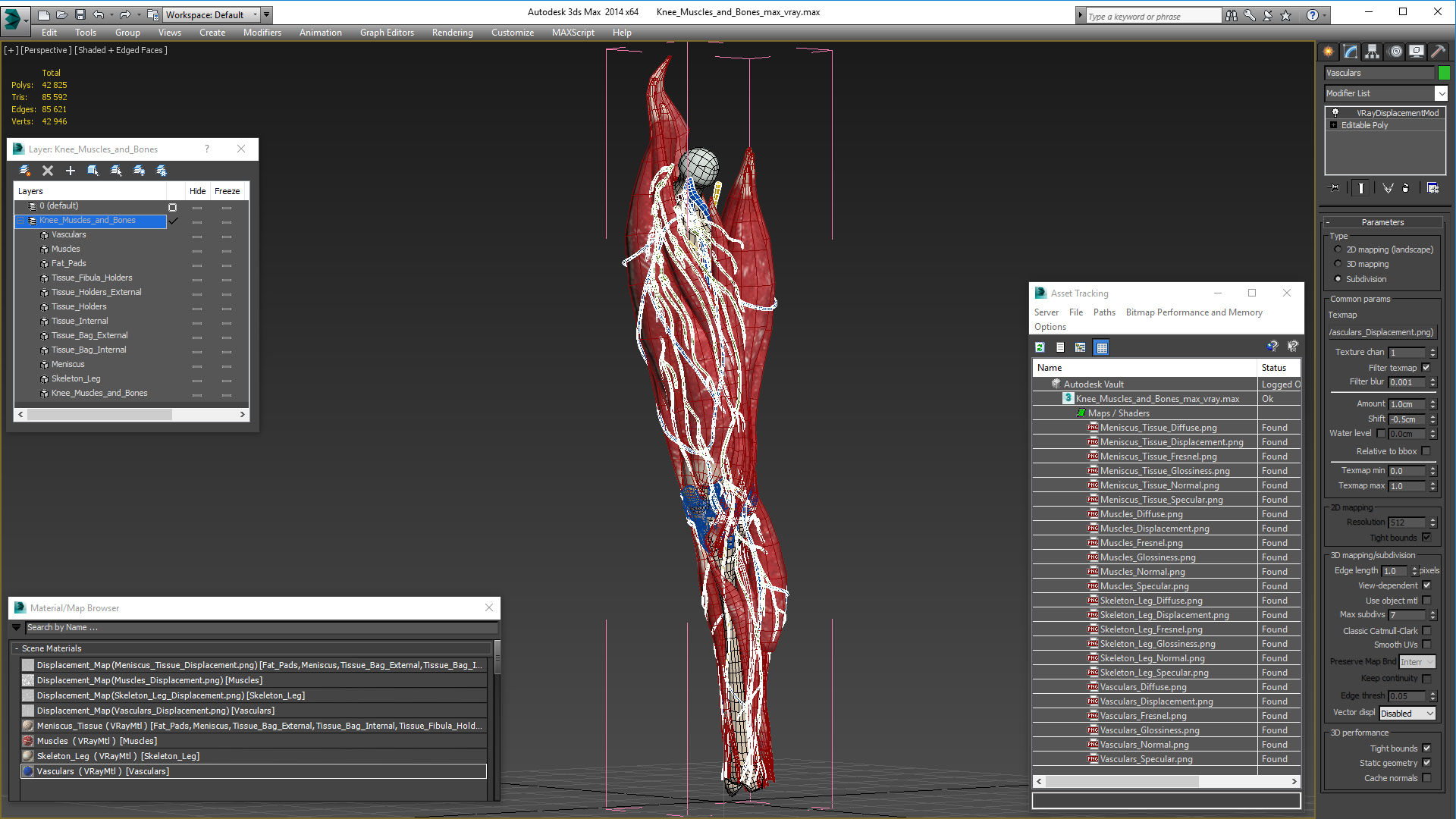The image size is (1456, 819).
Task: Click the Status column header
Action: click(1279, 368)
